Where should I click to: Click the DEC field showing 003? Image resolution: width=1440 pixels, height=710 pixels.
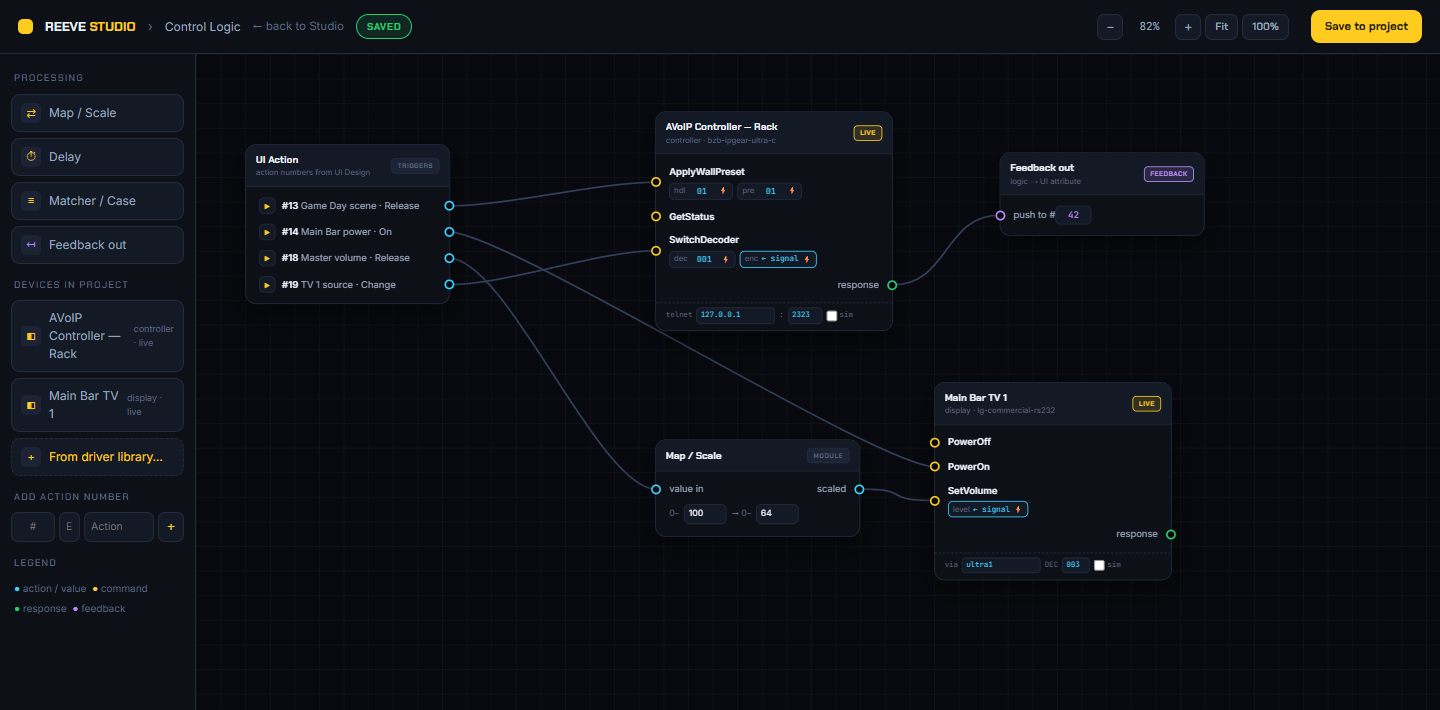coord(1075,565)
